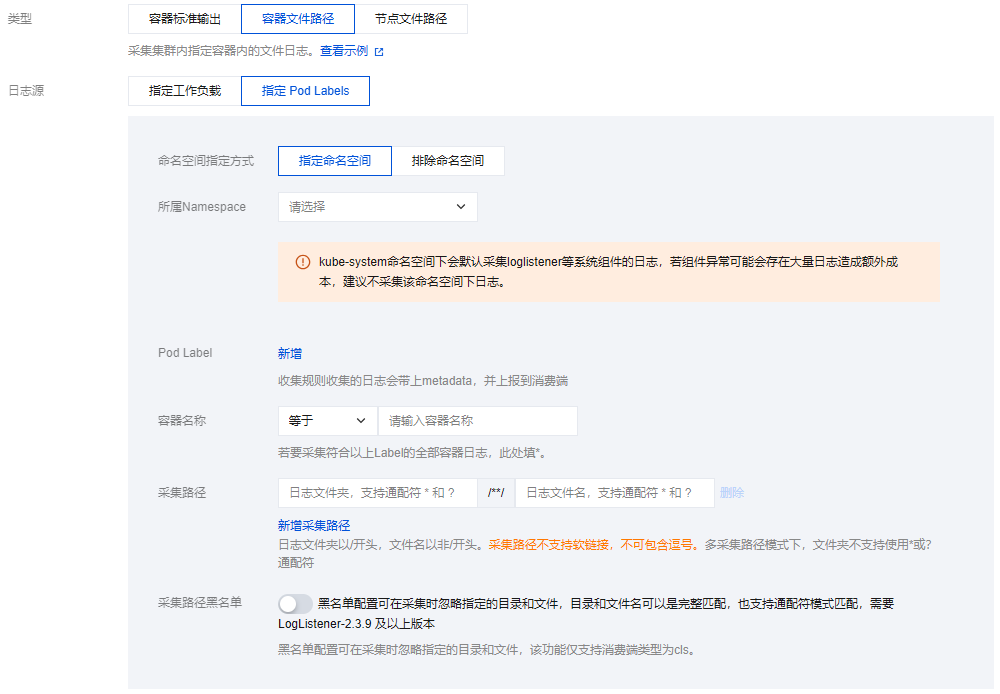
Task: Click 新增 to add a Pod Label
Action: click(x=290, y=353)
